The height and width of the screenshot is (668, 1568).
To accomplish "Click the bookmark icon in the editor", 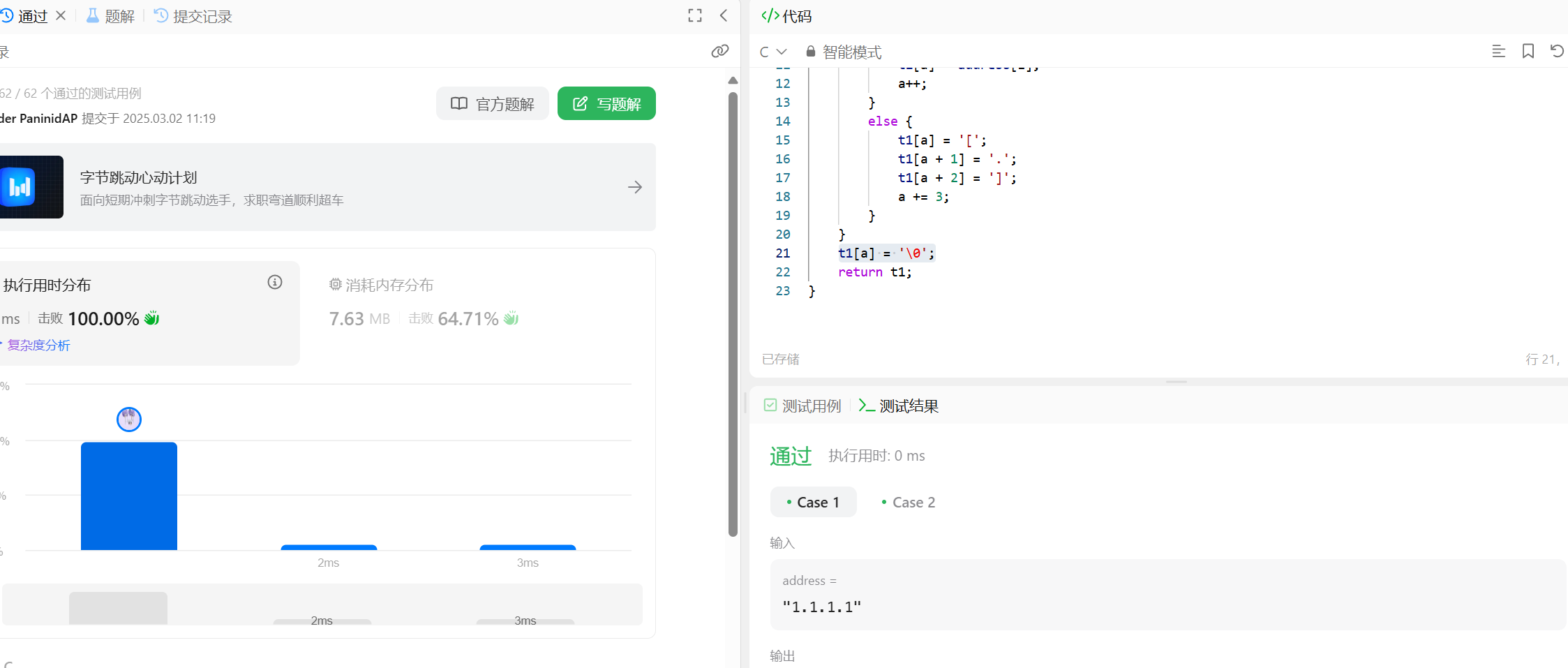I will coord(1528,51).
